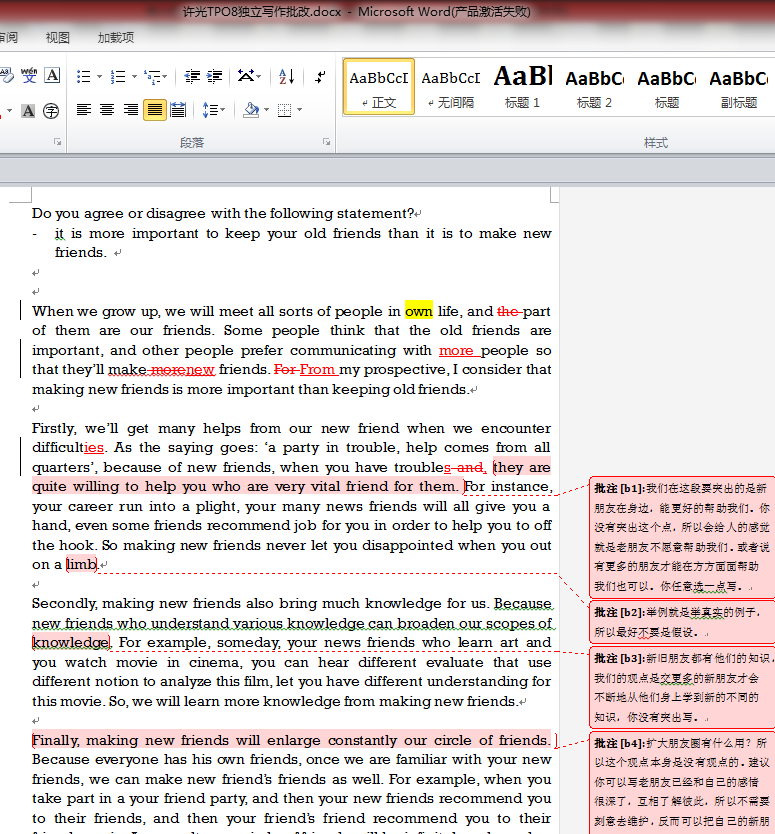Click comment balloon 批注 [b3]
Image resolution: width=775 pixels, height=834 pixels.
(682, 688)
